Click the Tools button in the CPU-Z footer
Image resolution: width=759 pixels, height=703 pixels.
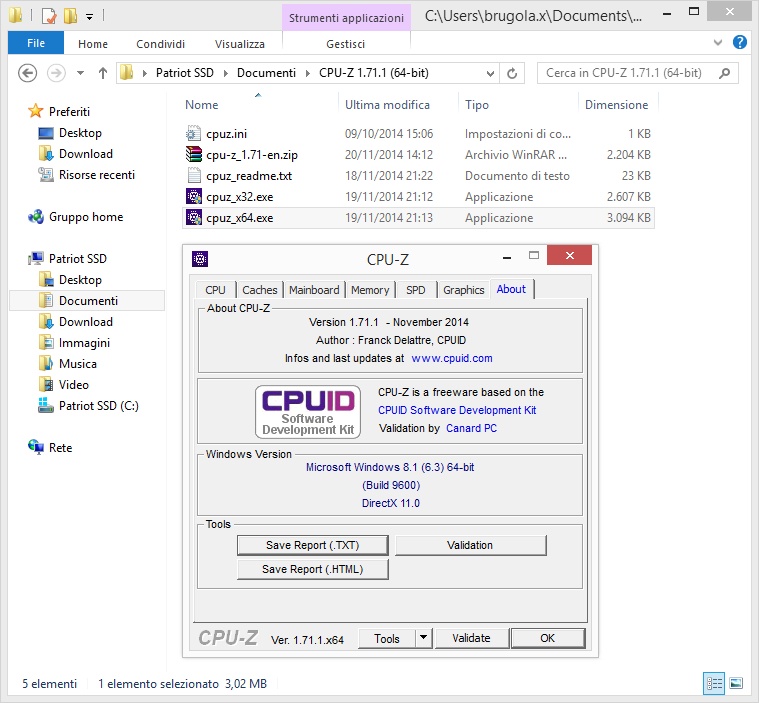(387, 638)
